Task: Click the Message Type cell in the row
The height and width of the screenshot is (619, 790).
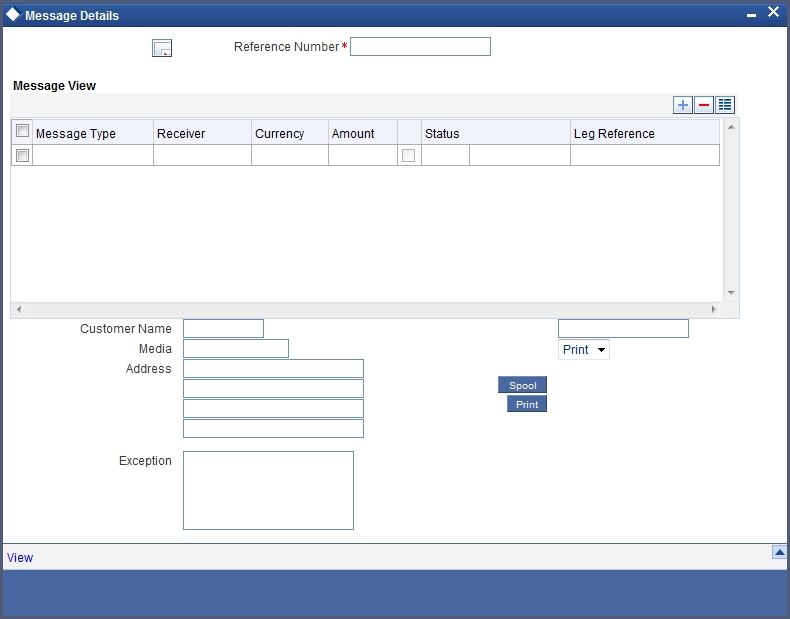Action: coord(93,155)
